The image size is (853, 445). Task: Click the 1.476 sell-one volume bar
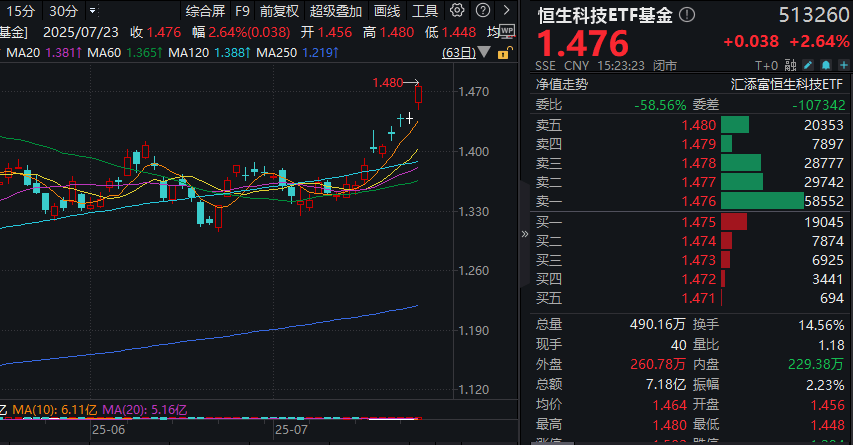(762, 201)
